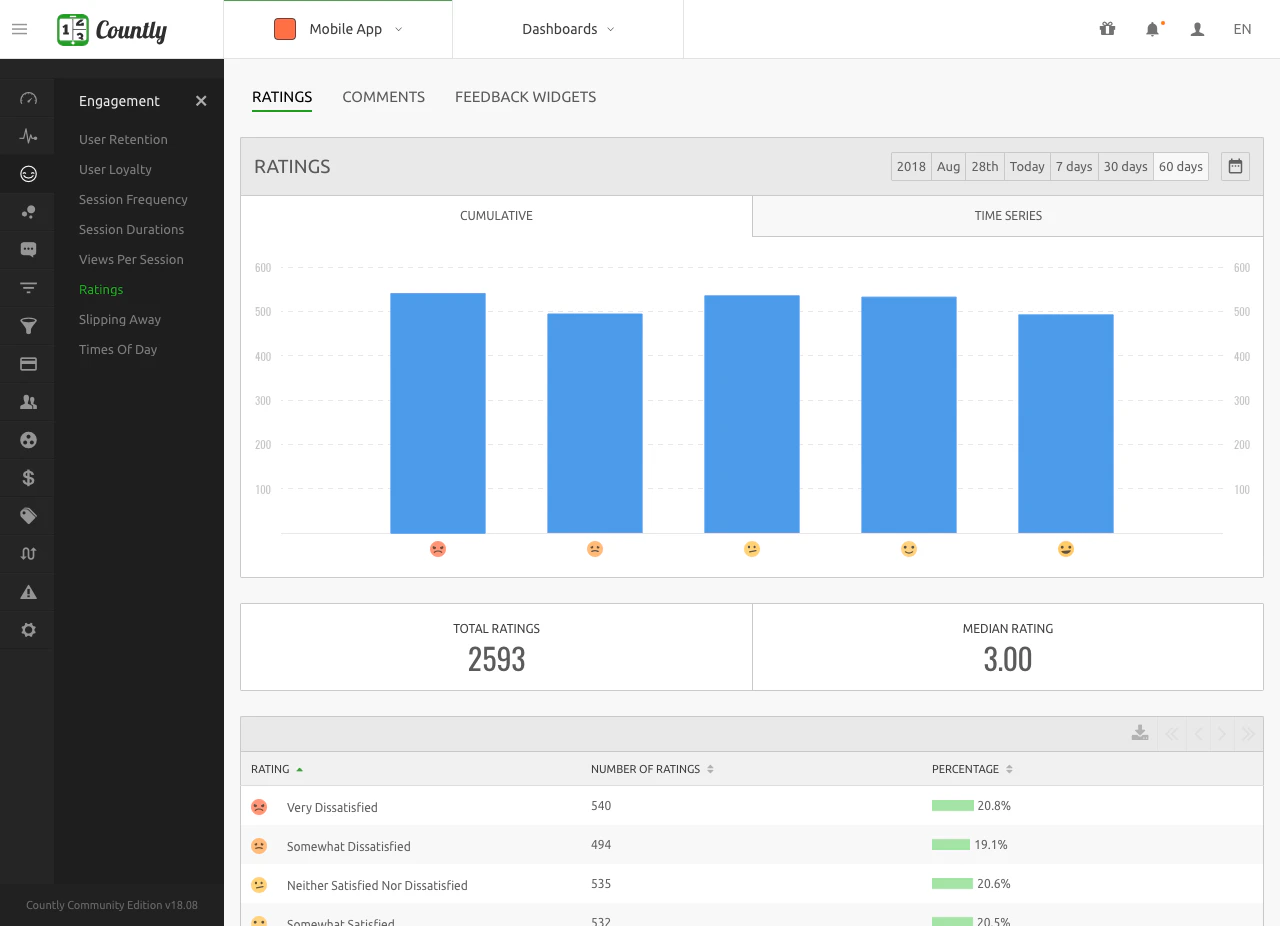1280x926 pixels.
Task: Switch to the Comments tab
Action: [x=384, y=97]
